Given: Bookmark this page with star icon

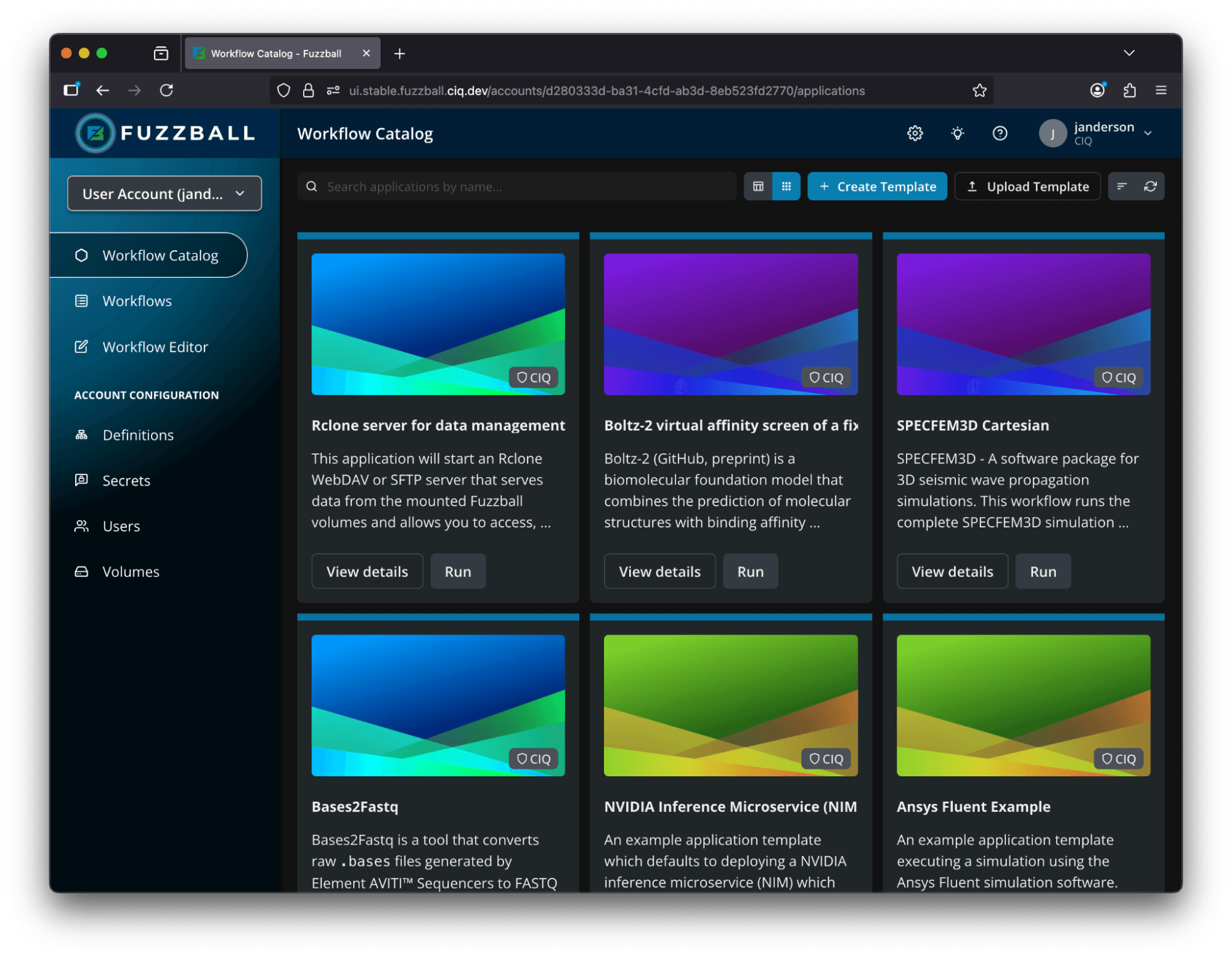Looking at the screenshot, I should [x=979, y=91].
